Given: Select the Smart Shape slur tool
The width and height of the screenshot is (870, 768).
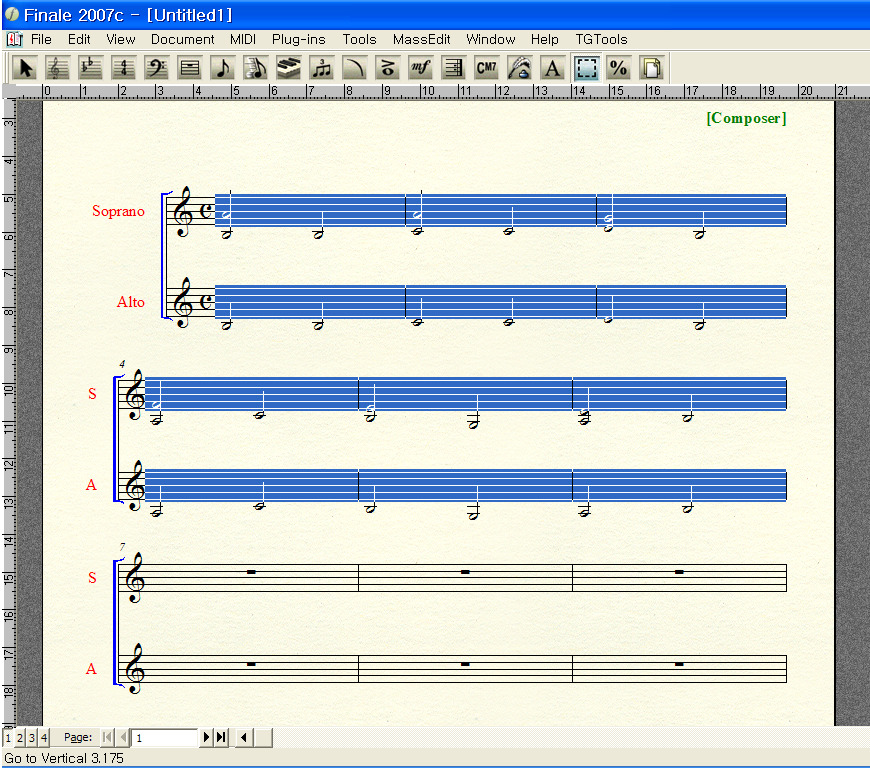Looking at the screenshot, I should coord(354,68).
